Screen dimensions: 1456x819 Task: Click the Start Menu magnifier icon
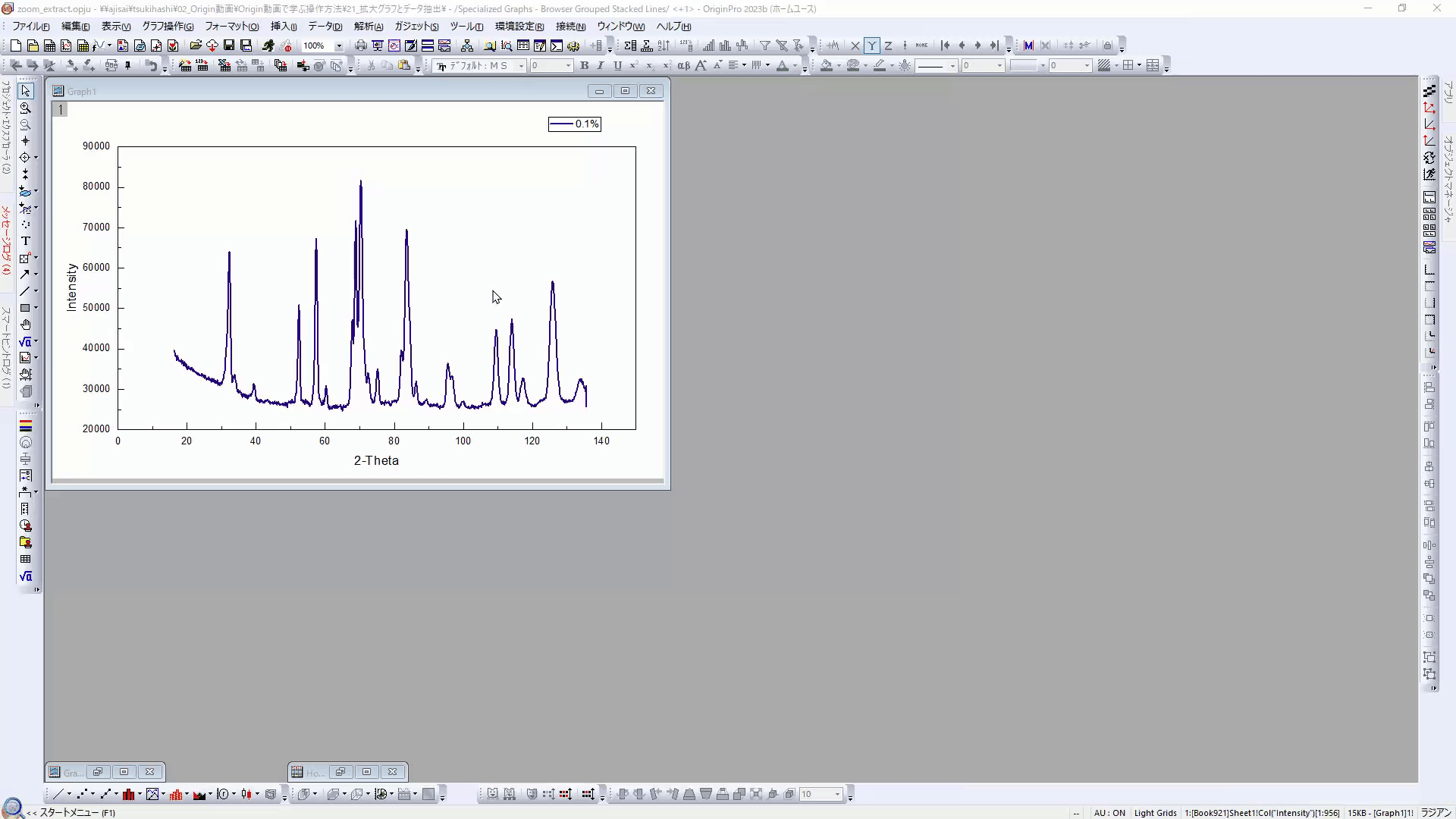click(x=13, y=807)
